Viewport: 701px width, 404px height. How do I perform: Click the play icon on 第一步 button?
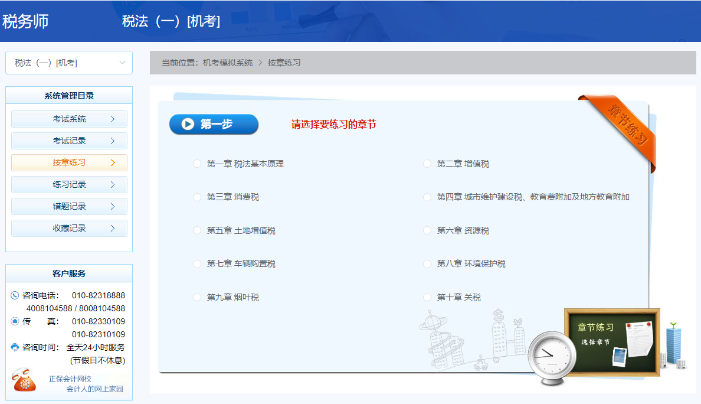click(x=188, y=124)
